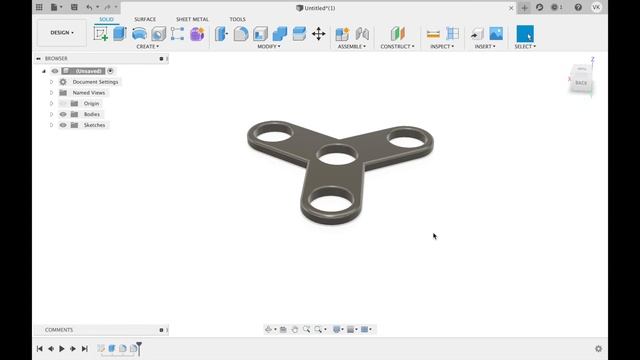Open the Insert dropdown menu
The image size is (640, 360).
click(485, 47)
